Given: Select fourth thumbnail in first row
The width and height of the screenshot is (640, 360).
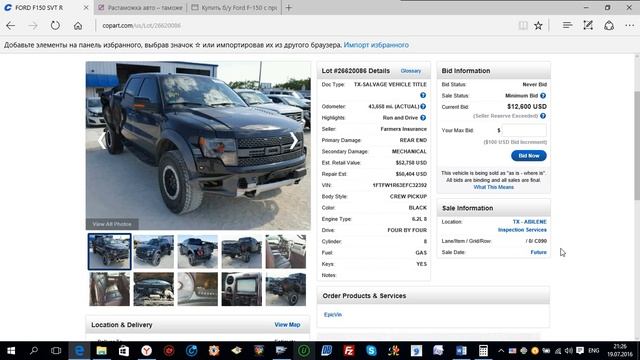Looking at the screenshot, I should click(242, 251).
